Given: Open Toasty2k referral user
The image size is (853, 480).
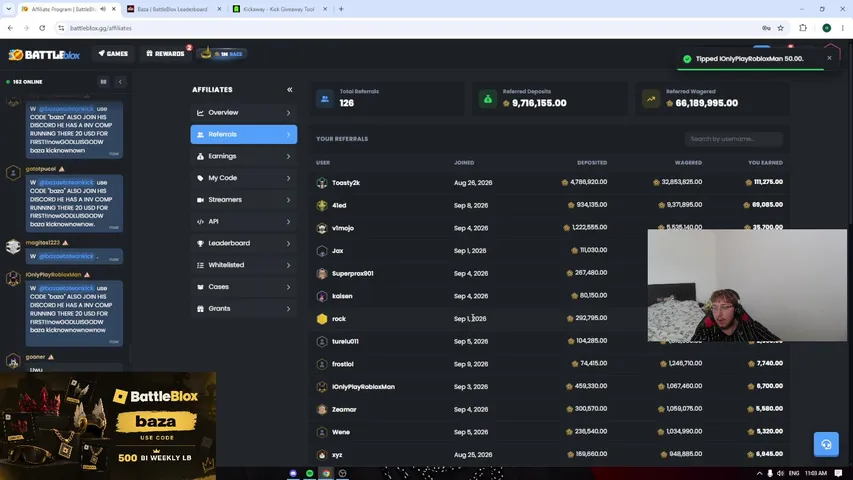Looking at the screenshot, I should click(346, 183).
